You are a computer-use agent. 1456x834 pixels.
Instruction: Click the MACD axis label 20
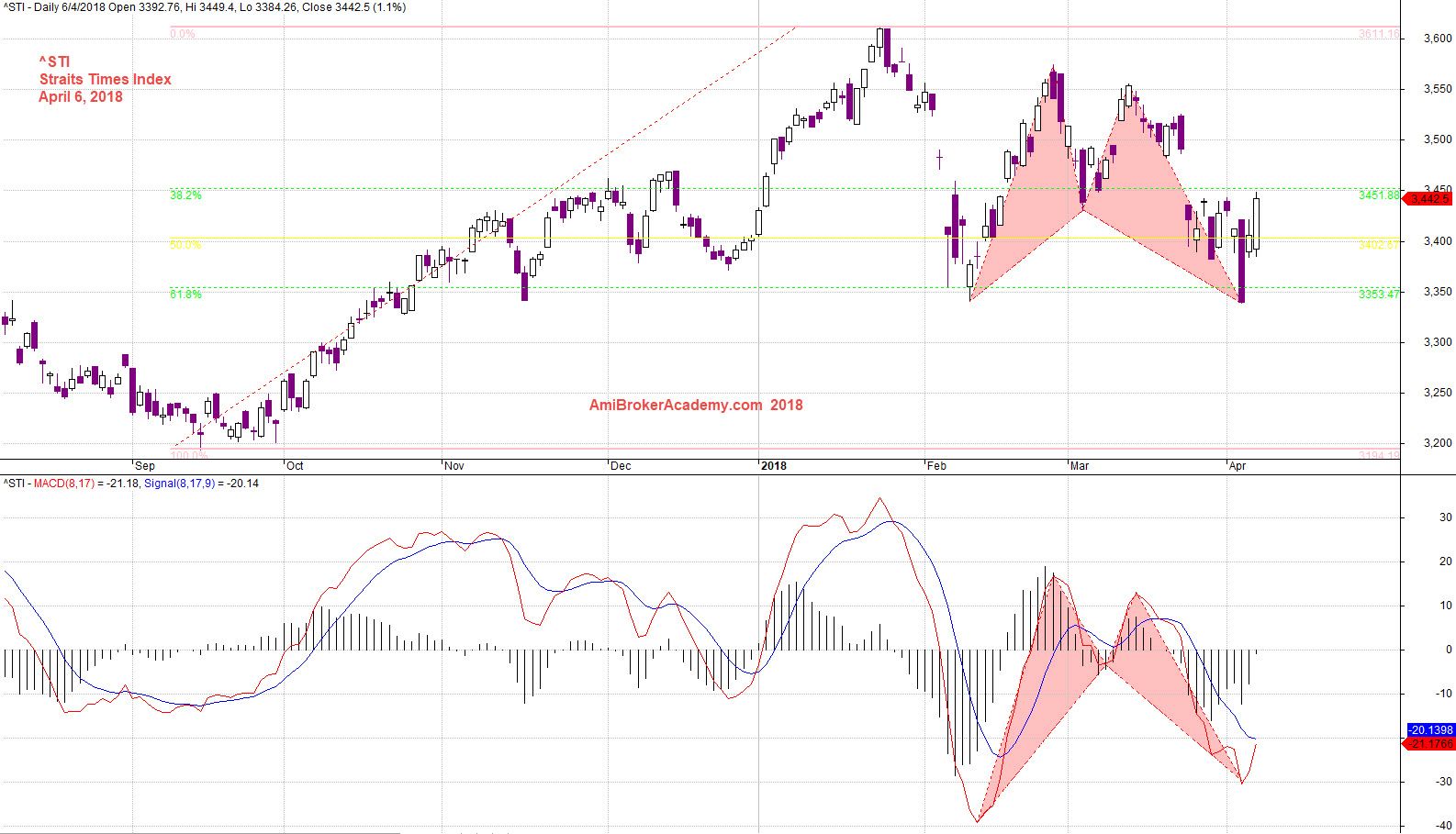pos(1446,562)
